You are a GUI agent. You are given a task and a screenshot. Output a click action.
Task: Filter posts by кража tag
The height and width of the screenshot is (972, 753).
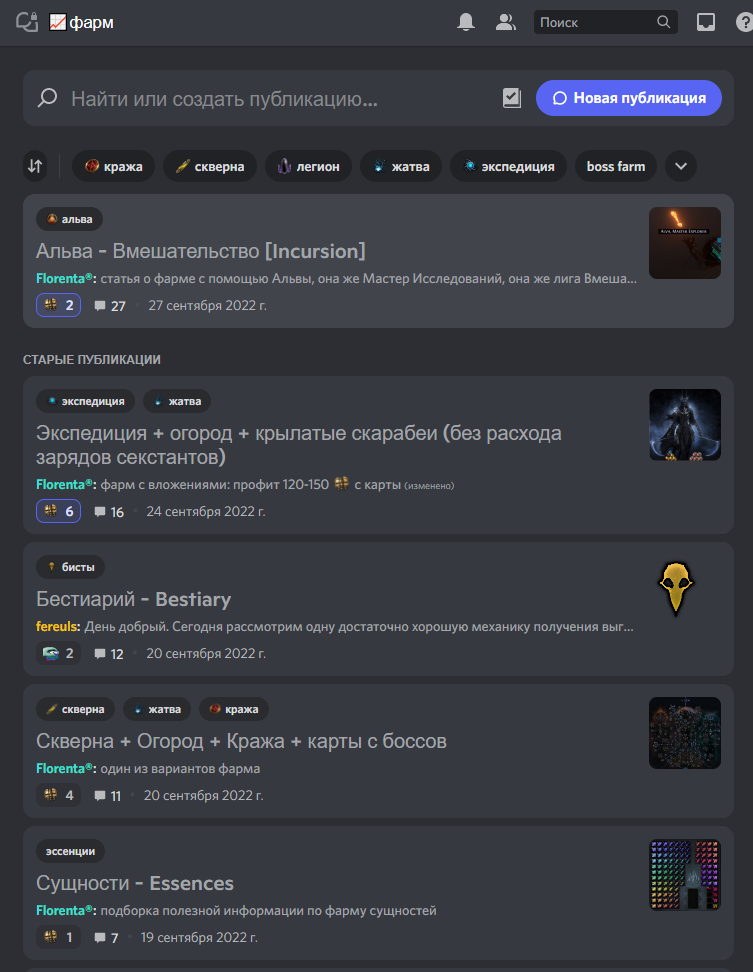click(113, 166)
